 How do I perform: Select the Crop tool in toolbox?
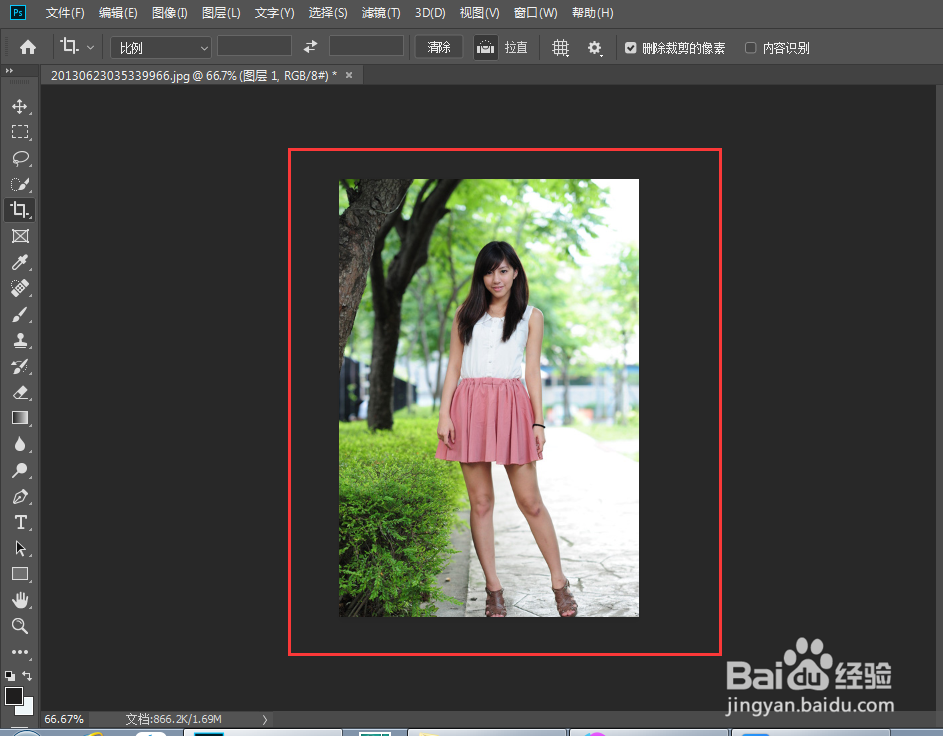[x=20, y=210]
